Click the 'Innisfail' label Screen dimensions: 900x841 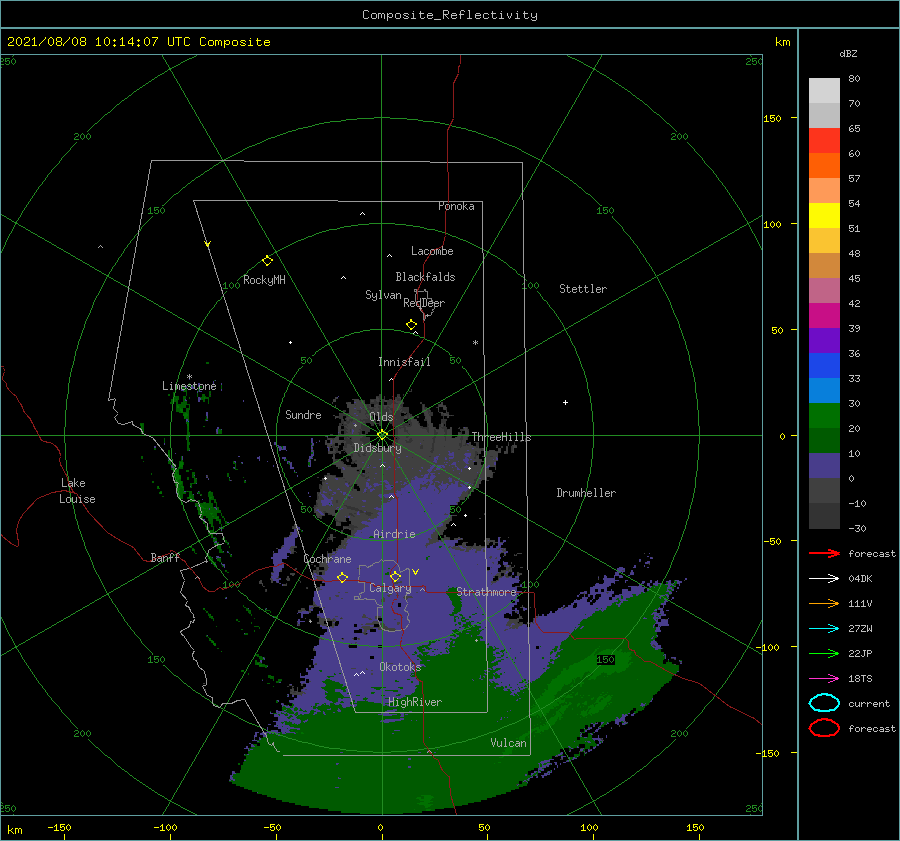[404, 362]
